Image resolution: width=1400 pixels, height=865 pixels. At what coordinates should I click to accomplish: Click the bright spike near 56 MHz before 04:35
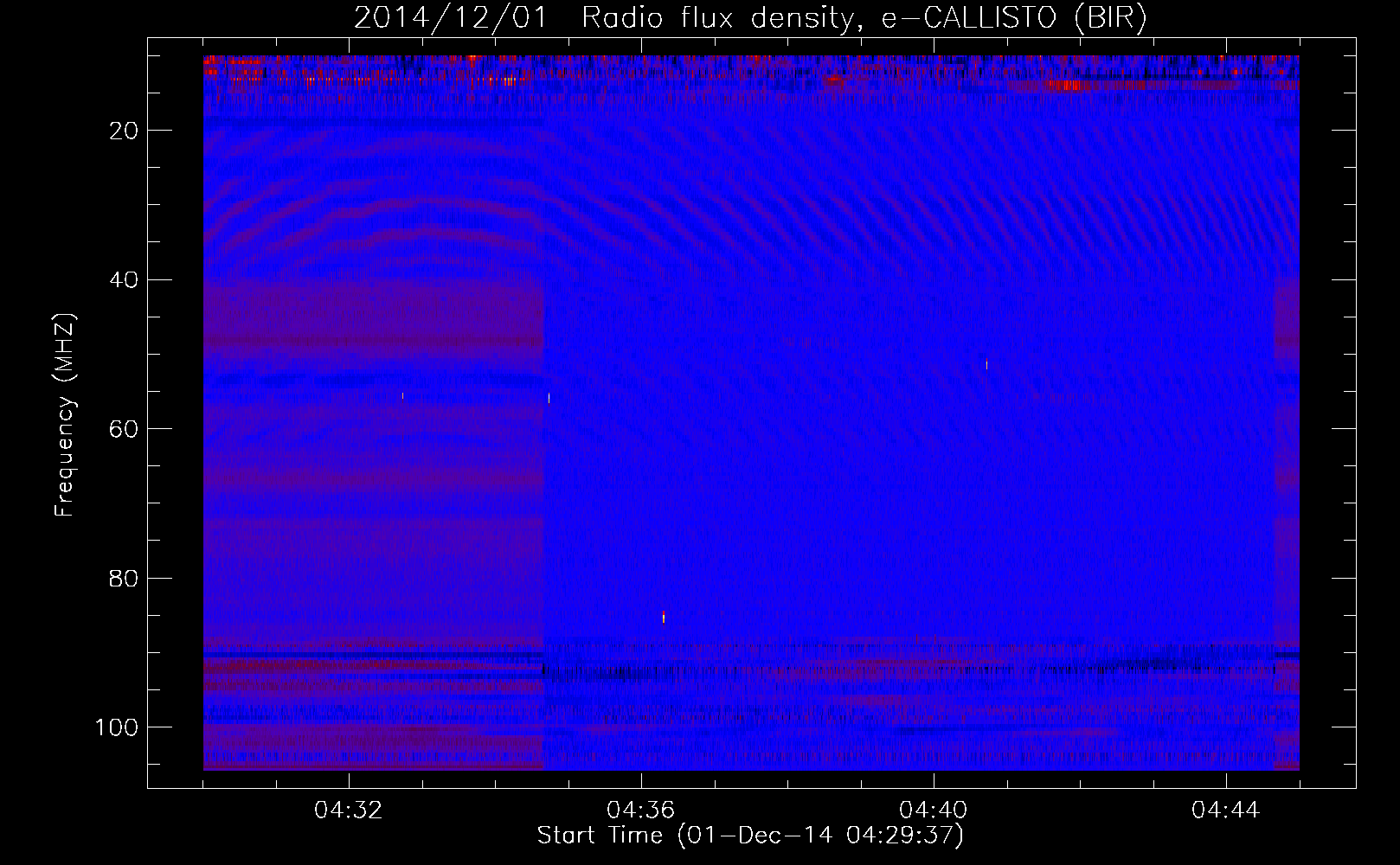[549, 398]
